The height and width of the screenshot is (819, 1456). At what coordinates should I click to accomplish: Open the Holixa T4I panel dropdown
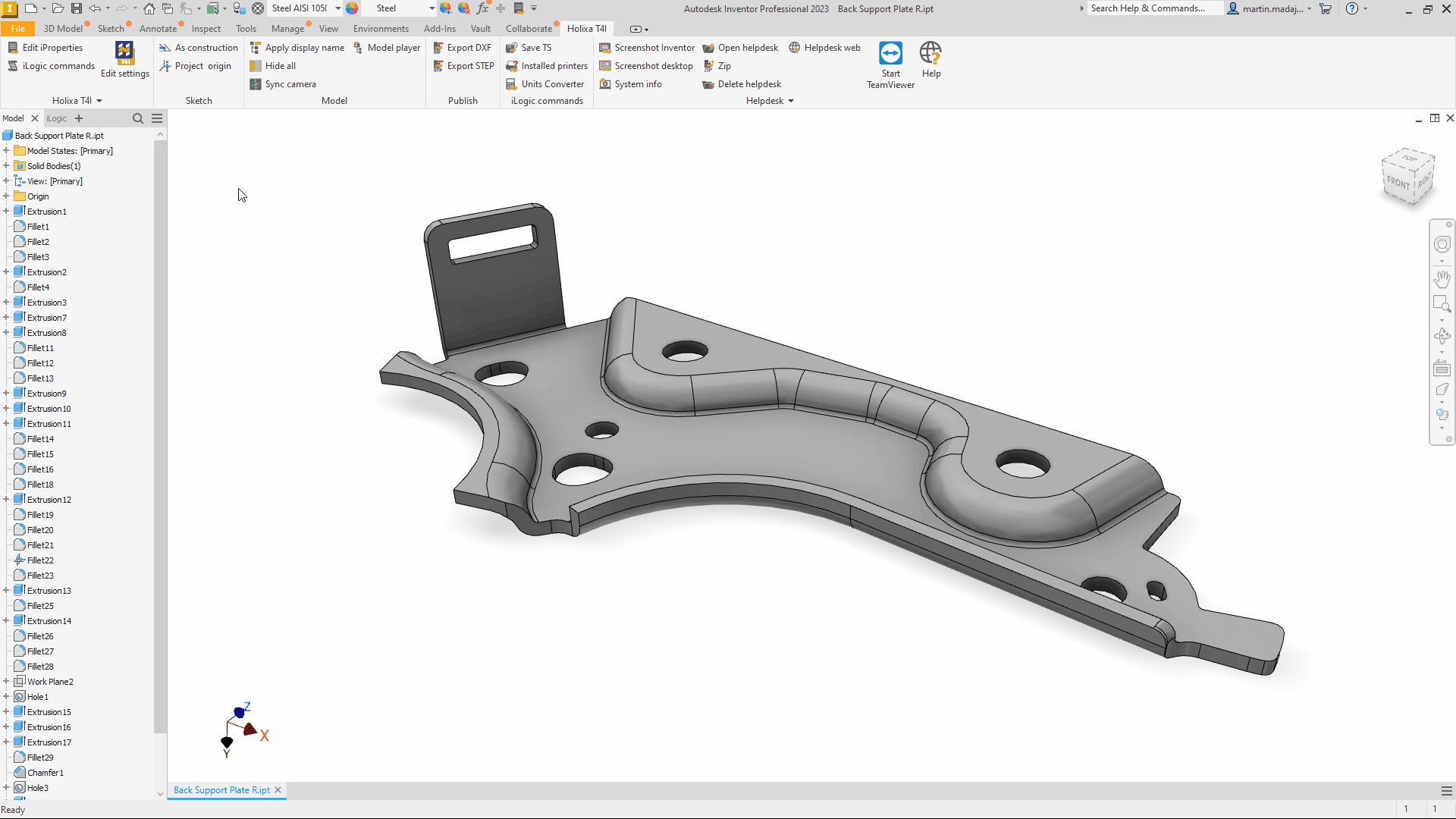pyautogui.click(x=99, y=101)
